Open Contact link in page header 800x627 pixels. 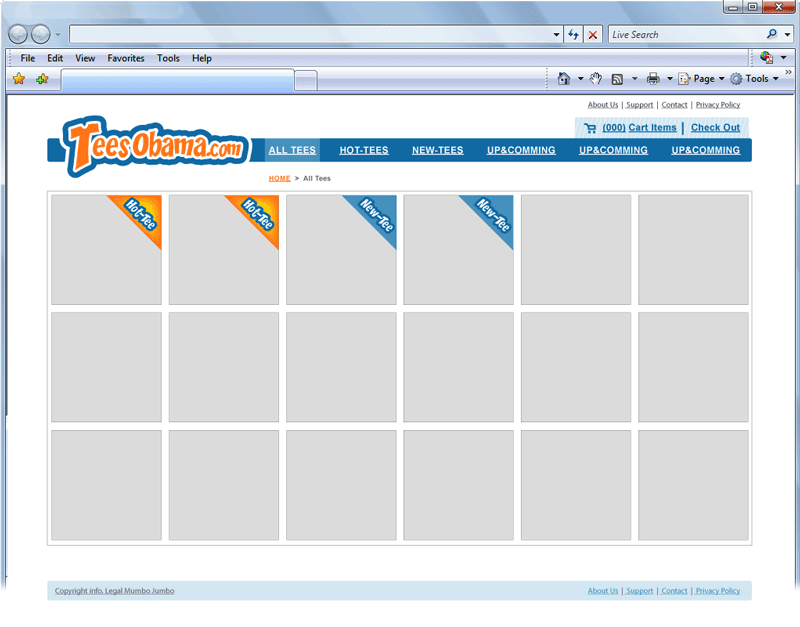(674, 105)
